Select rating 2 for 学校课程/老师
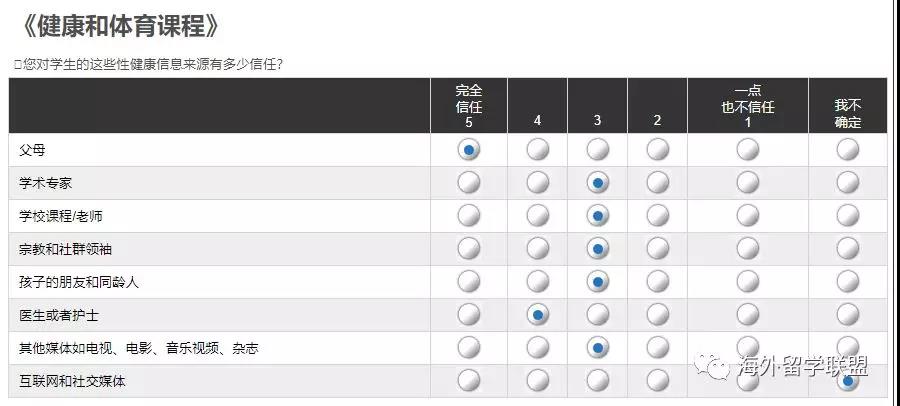The height and width of the screenshot is (406, 900). click(657, 216)
